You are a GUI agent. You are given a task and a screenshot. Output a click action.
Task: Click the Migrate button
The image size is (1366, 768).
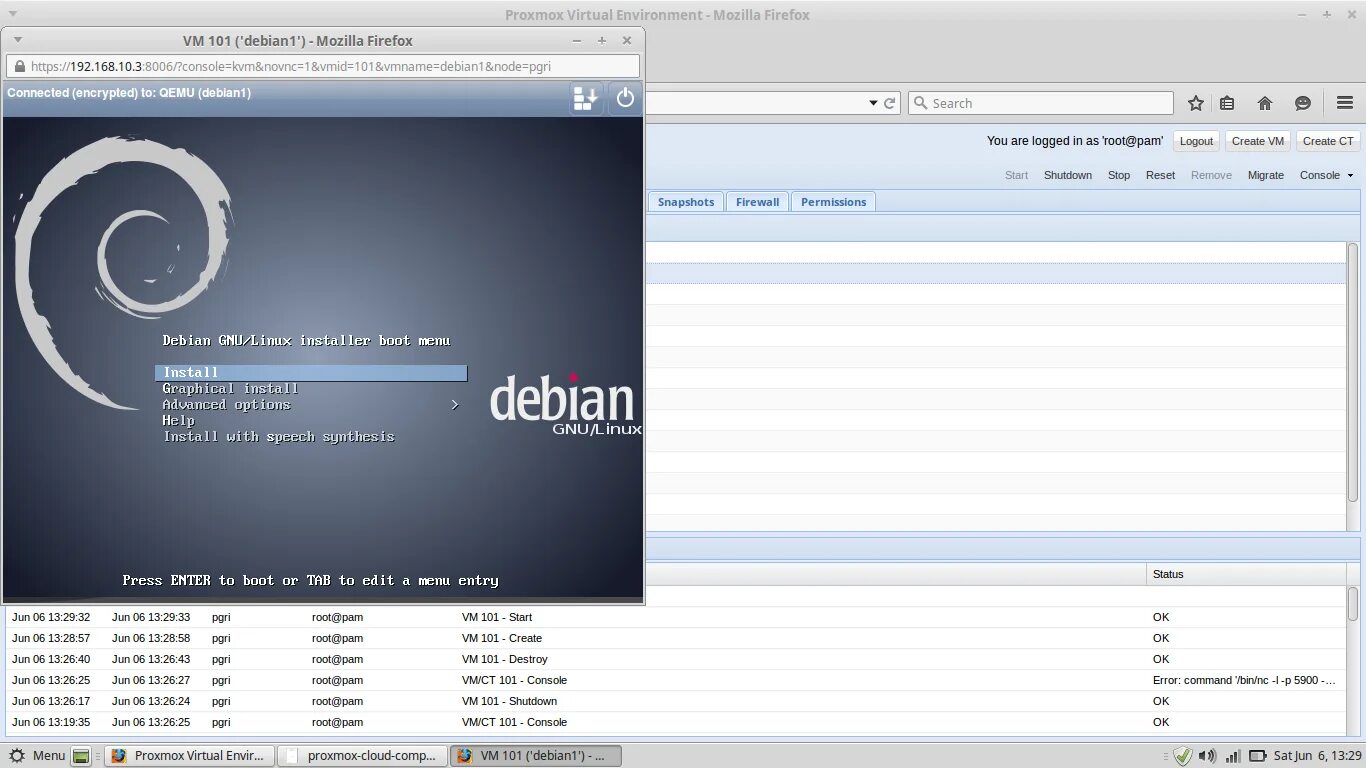click(x=1265, y=175)
